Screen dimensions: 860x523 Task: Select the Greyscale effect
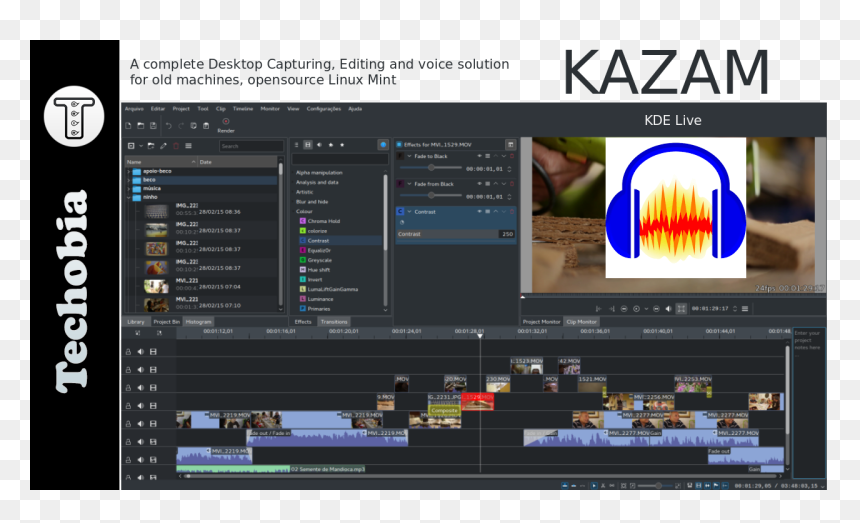319,260
